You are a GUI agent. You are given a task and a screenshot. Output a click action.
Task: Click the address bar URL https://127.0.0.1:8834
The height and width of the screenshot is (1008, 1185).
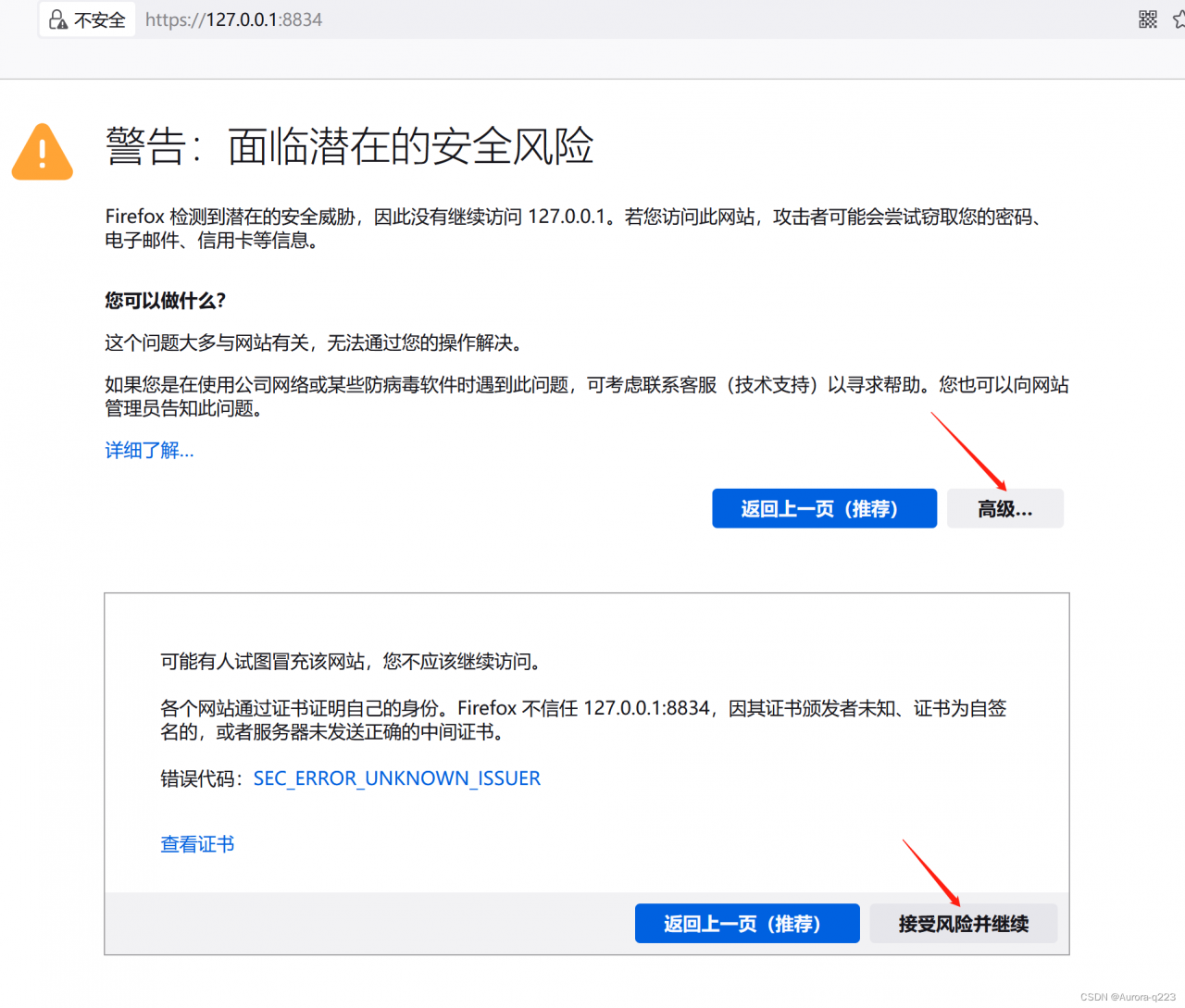tap(233, 19)
